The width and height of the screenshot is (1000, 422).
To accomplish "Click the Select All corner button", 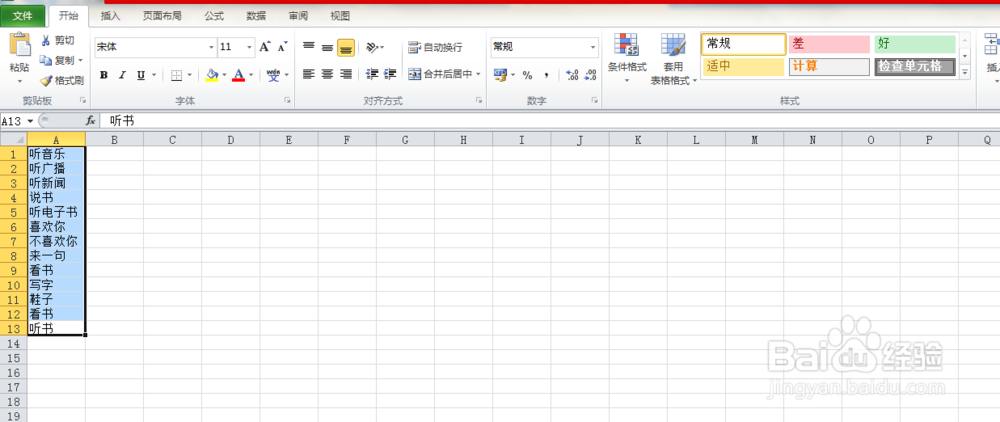I will tap(13, 139).
